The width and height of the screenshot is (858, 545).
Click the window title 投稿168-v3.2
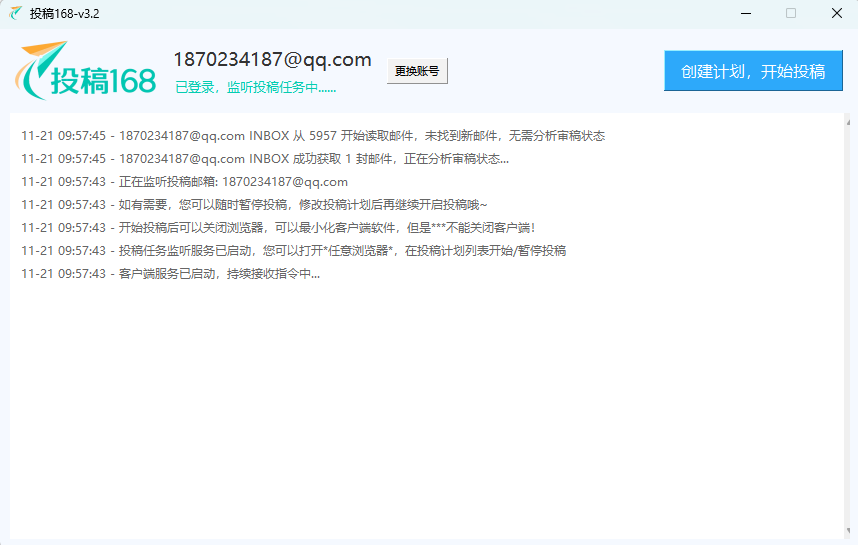(65, 13)
